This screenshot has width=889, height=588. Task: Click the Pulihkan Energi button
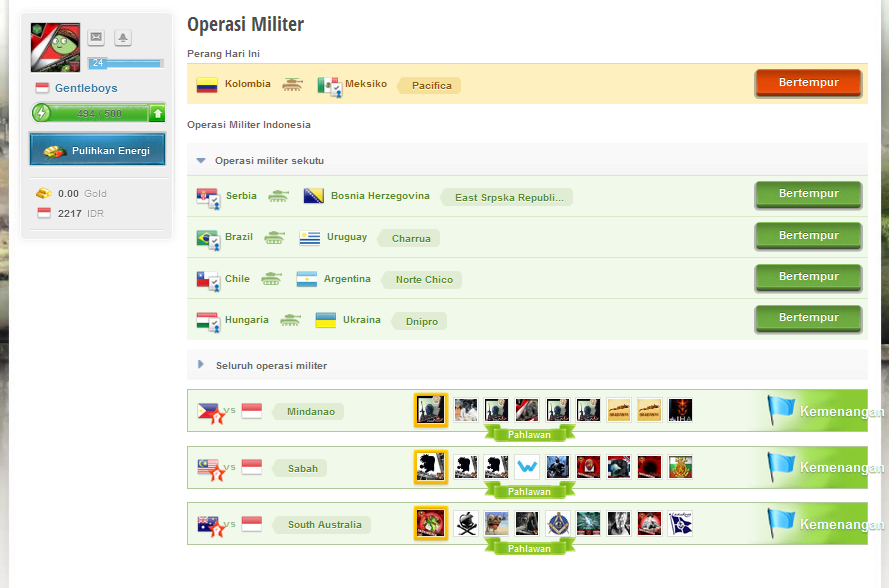pyautogui.click(x=98, y=150)
